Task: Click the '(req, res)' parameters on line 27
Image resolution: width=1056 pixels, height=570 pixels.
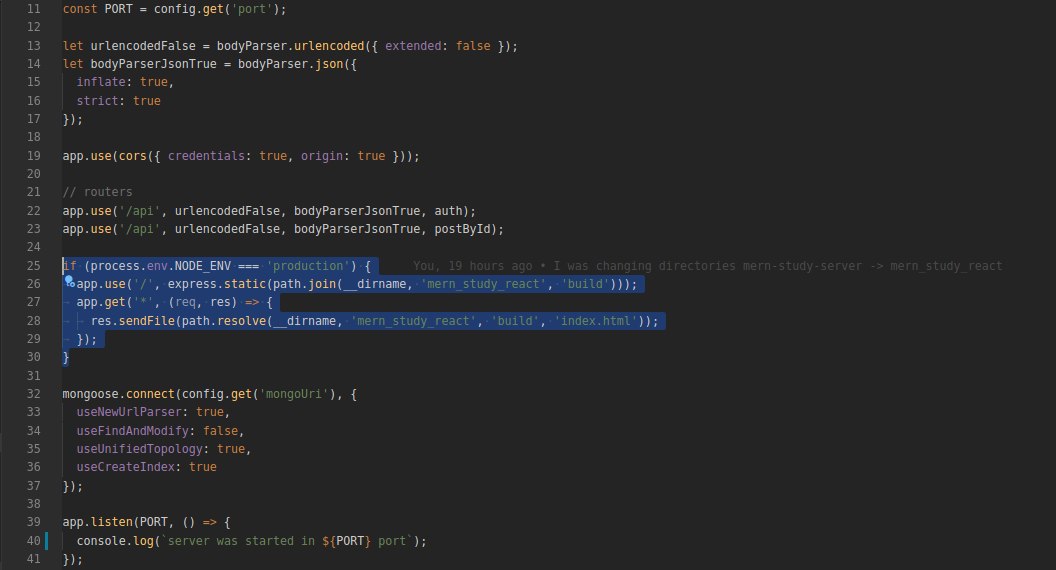Action: pos(203,302)
